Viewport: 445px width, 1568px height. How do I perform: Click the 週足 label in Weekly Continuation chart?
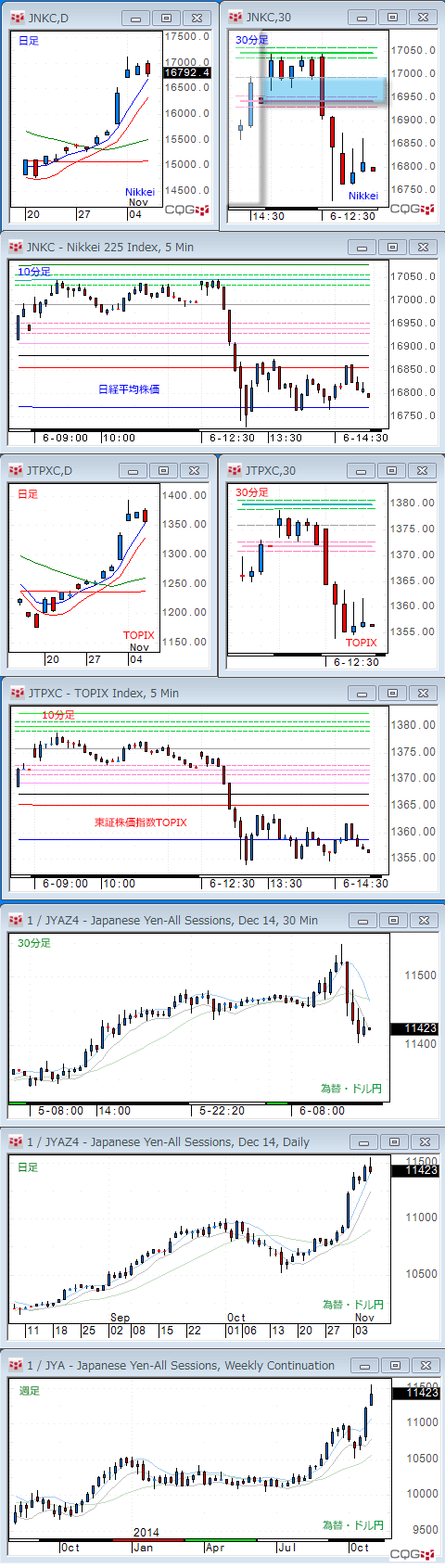coord(30,1391)
